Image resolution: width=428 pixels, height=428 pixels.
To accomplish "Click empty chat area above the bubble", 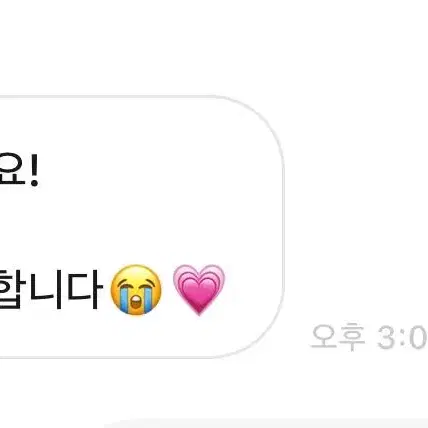I will (213, 47).
